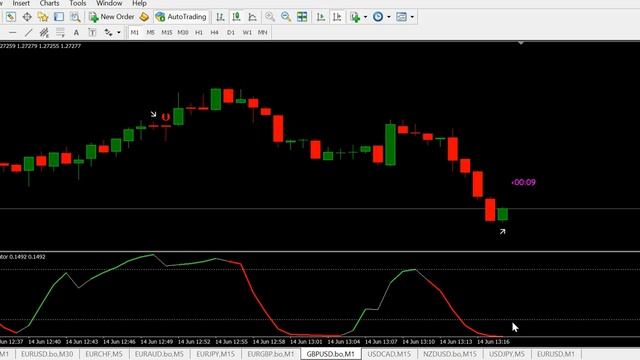The image size is (640, 360).
Task: Open the Help menu
Action: (x=139, y=3)
